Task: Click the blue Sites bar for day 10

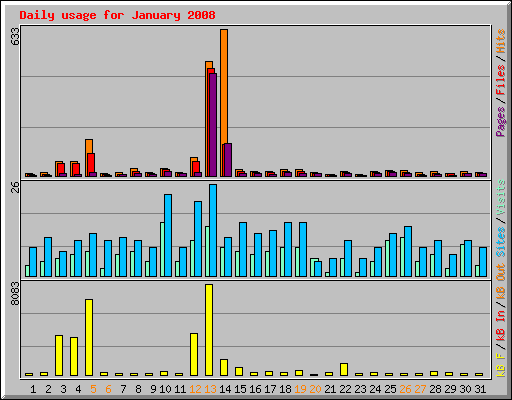Action: tap(168, 235)
